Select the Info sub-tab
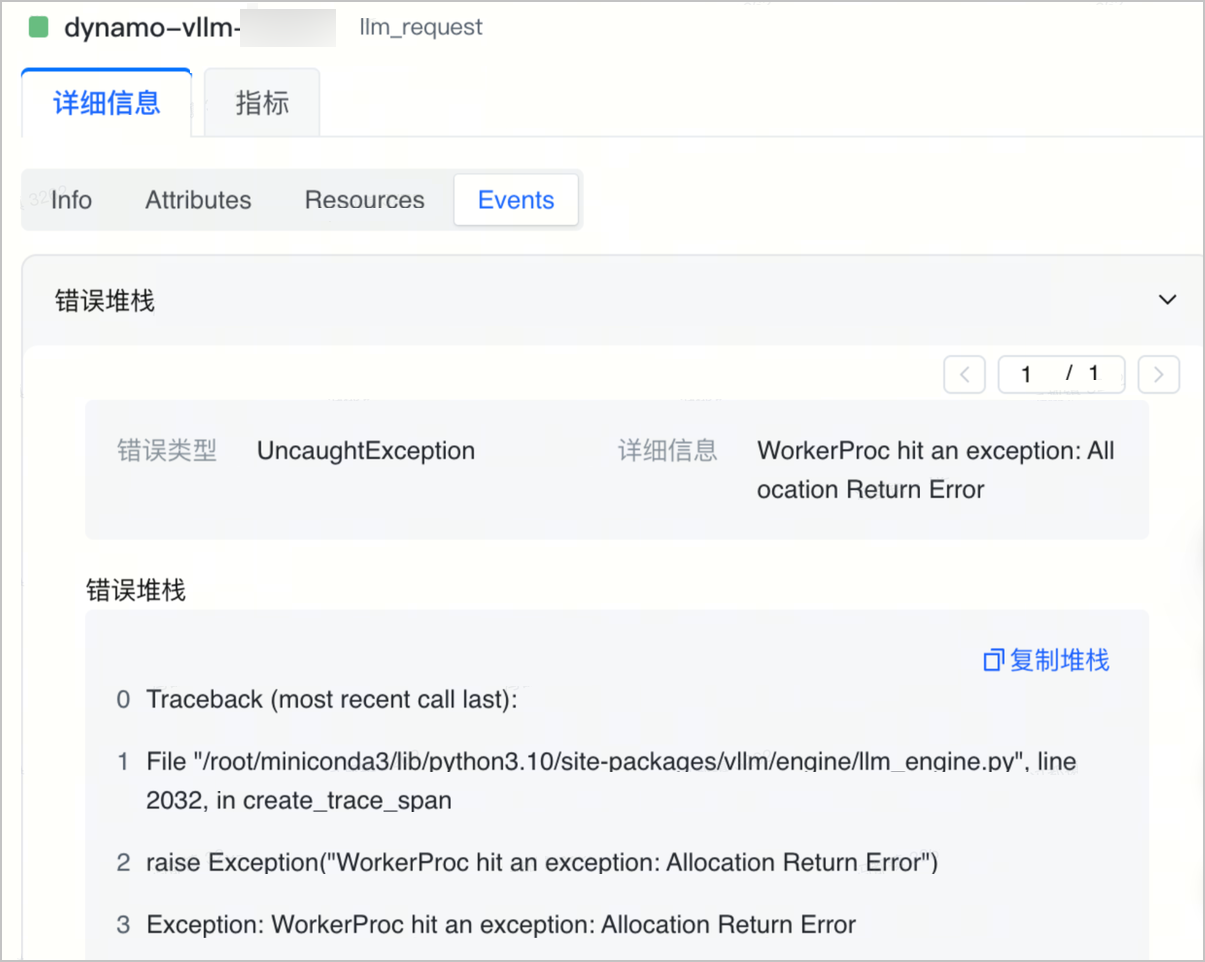Image resolution: width=1205 pixels, height=962 pixels. [71, 200]
